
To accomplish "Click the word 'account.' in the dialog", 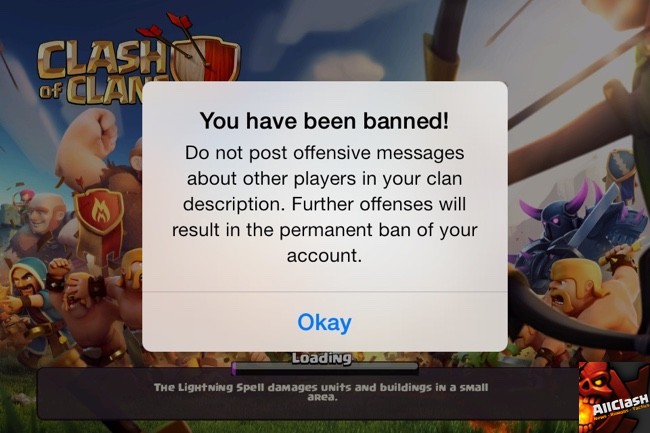I will click(325, 255).
